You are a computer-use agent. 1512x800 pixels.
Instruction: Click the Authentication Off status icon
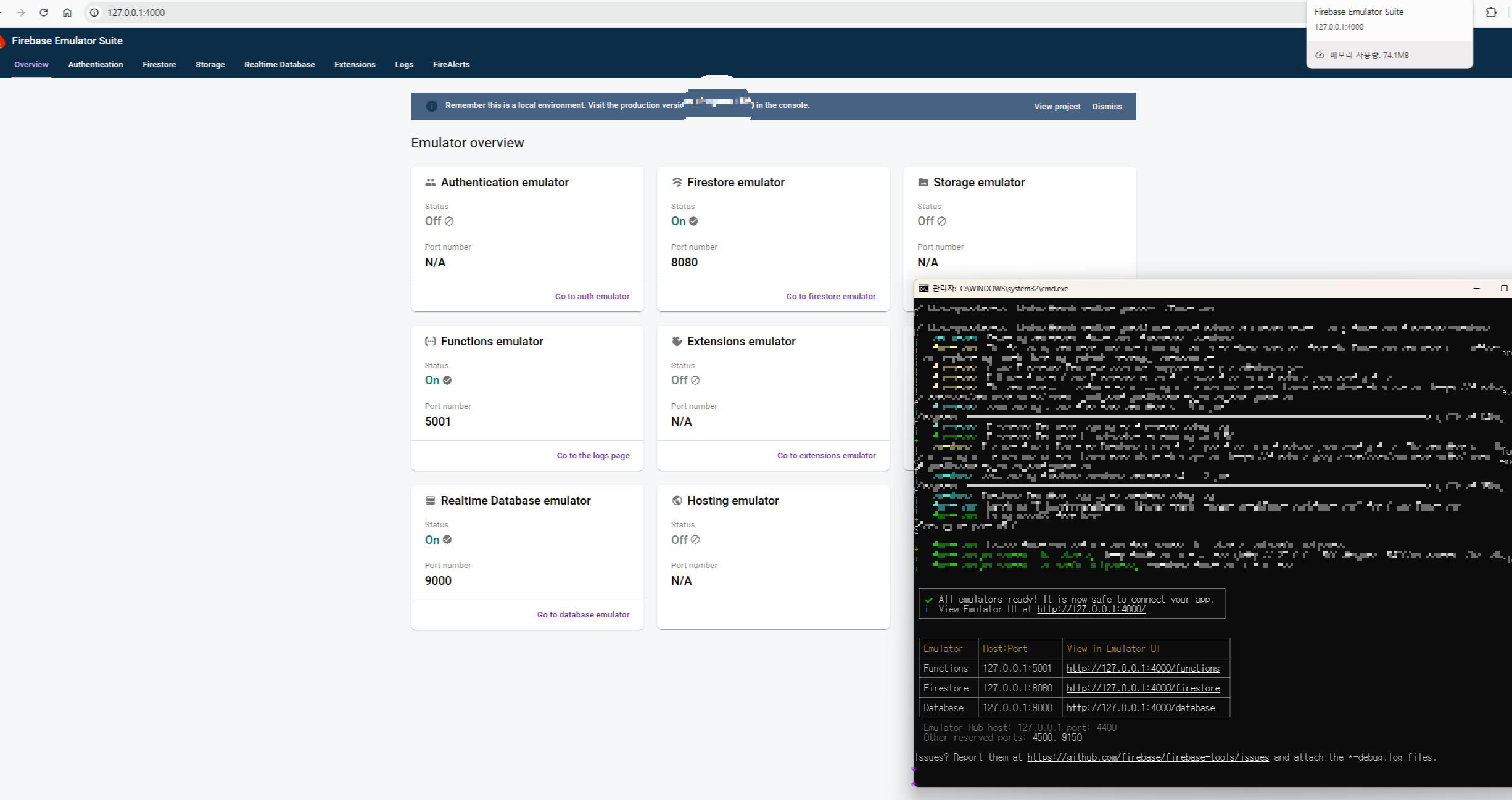449,221
